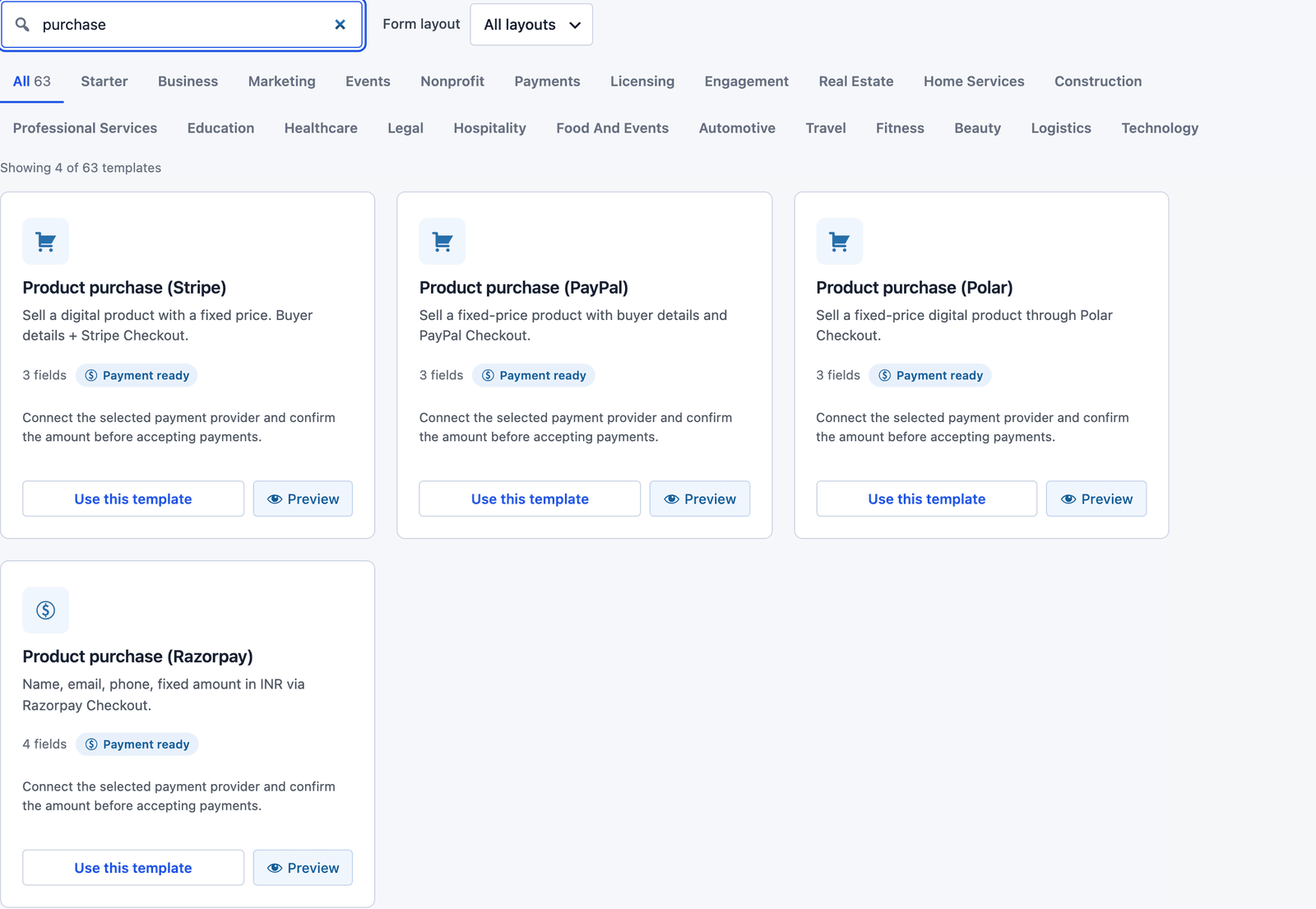
Task: Select the Nonprofit tab
Action: 452,81
